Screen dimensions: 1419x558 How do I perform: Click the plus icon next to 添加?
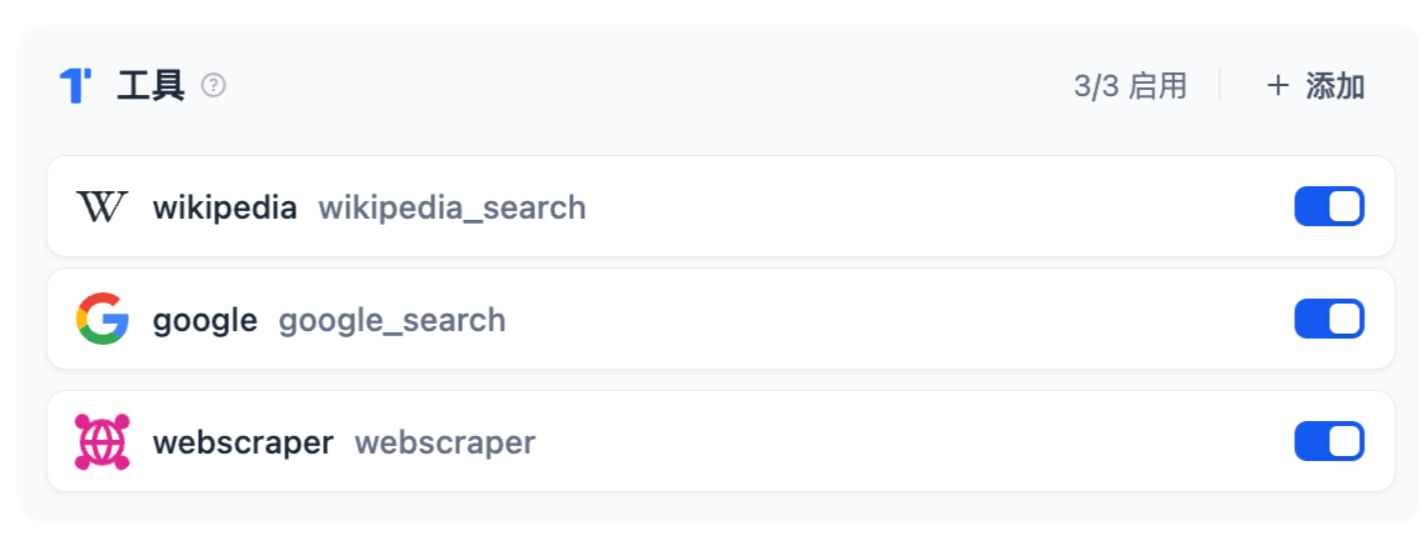point(1277,86)
